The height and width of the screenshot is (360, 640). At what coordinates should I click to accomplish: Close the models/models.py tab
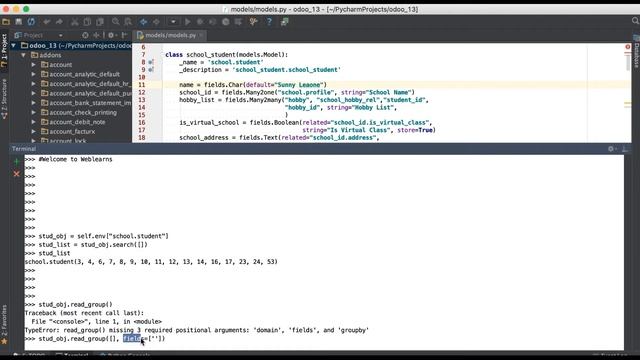tap(201, 36)
